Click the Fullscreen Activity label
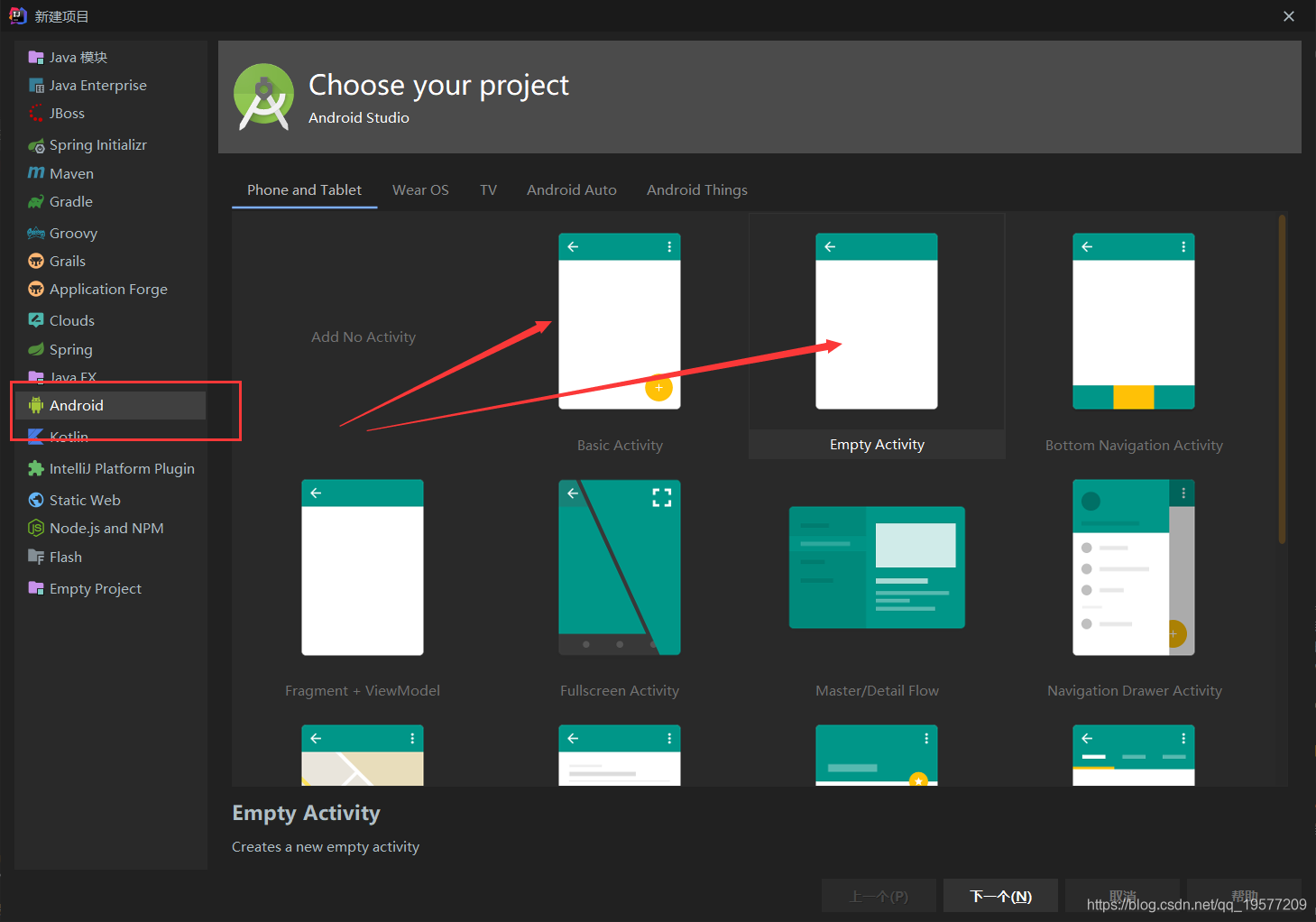Image resolution: width=1316 pixels, height=922 pixels. [x=620, y=691]
